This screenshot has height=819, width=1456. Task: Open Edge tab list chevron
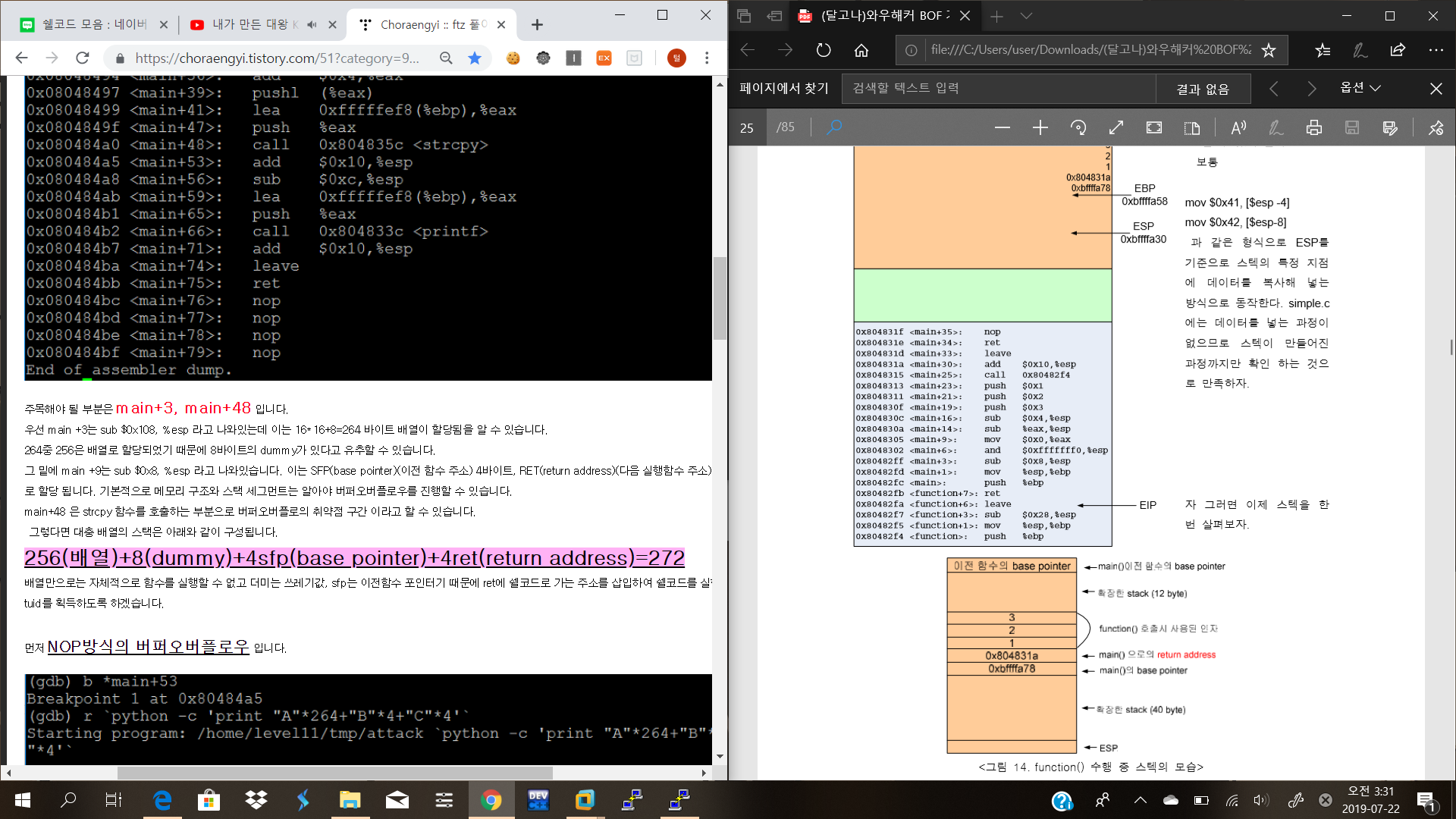[1026, 16]
